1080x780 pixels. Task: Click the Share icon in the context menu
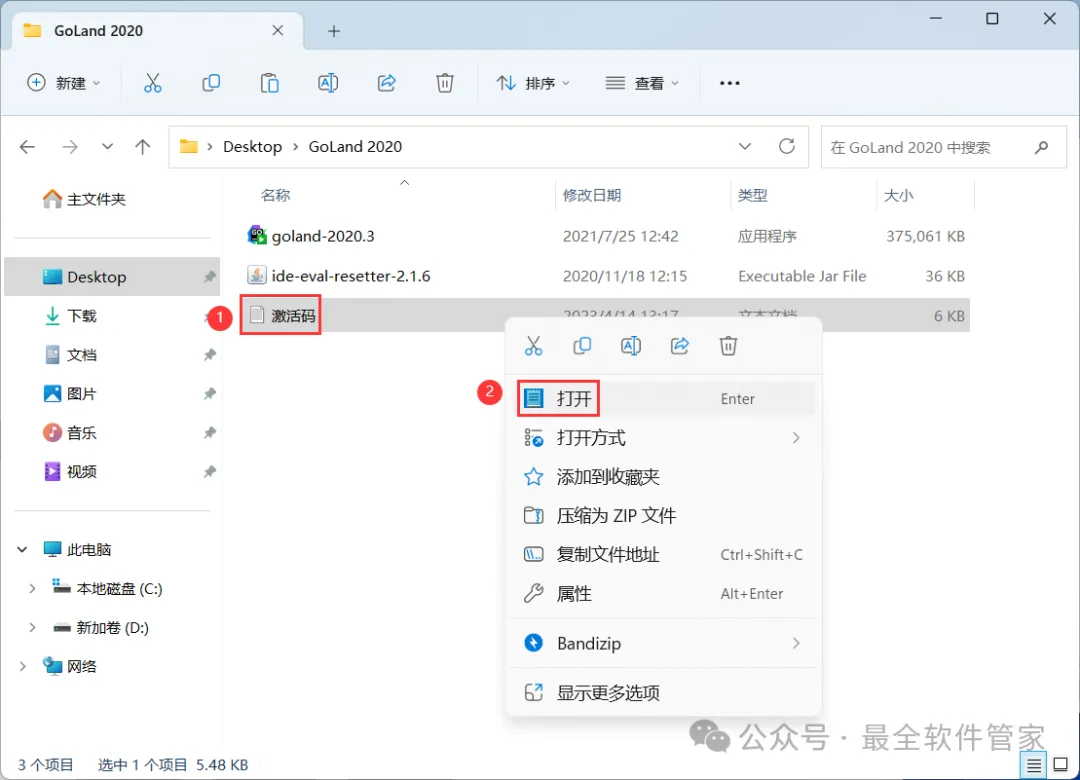pos(680,345)
